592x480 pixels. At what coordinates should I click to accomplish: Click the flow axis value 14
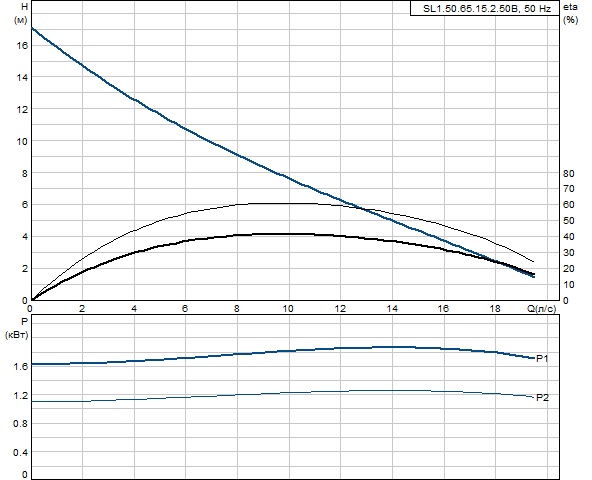[392, 309]
